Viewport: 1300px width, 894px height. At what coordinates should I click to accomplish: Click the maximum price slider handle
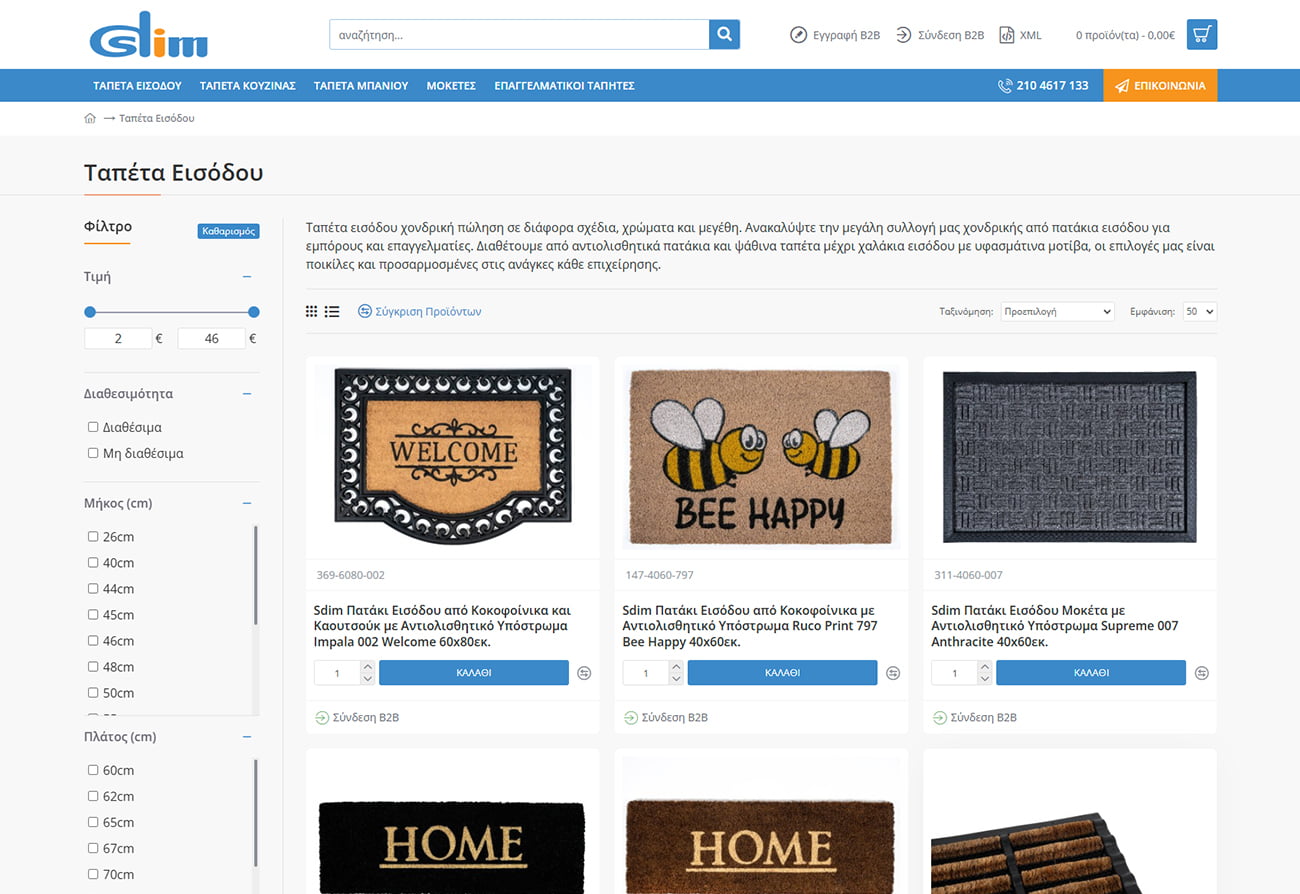[x=254, y=312]
